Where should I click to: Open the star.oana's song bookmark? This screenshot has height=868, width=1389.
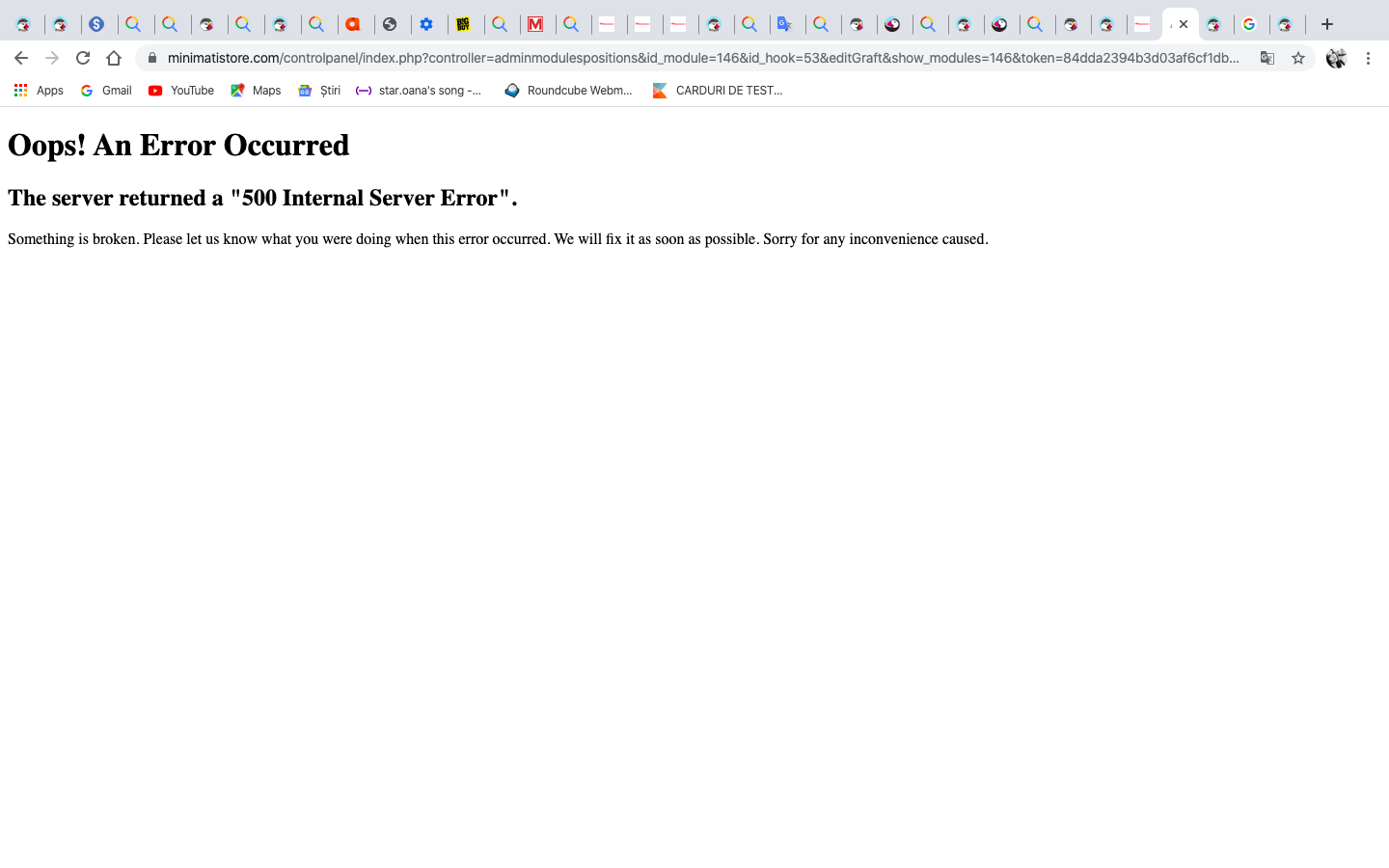tap(419, 91)
